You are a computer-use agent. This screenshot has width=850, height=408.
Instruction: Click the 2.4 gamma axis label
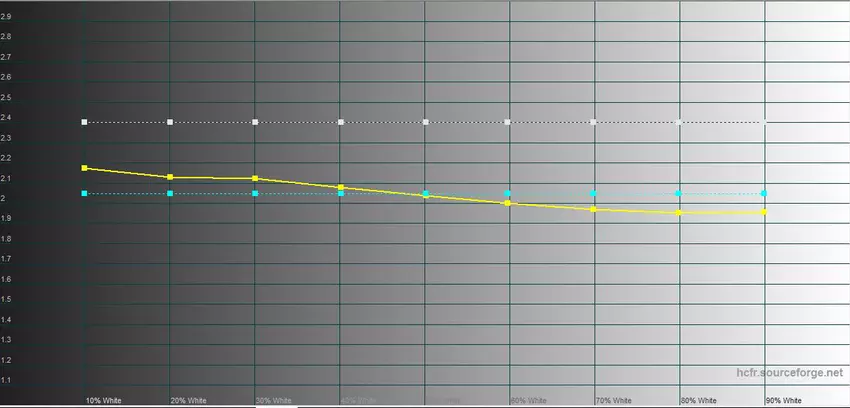(7, 118)
